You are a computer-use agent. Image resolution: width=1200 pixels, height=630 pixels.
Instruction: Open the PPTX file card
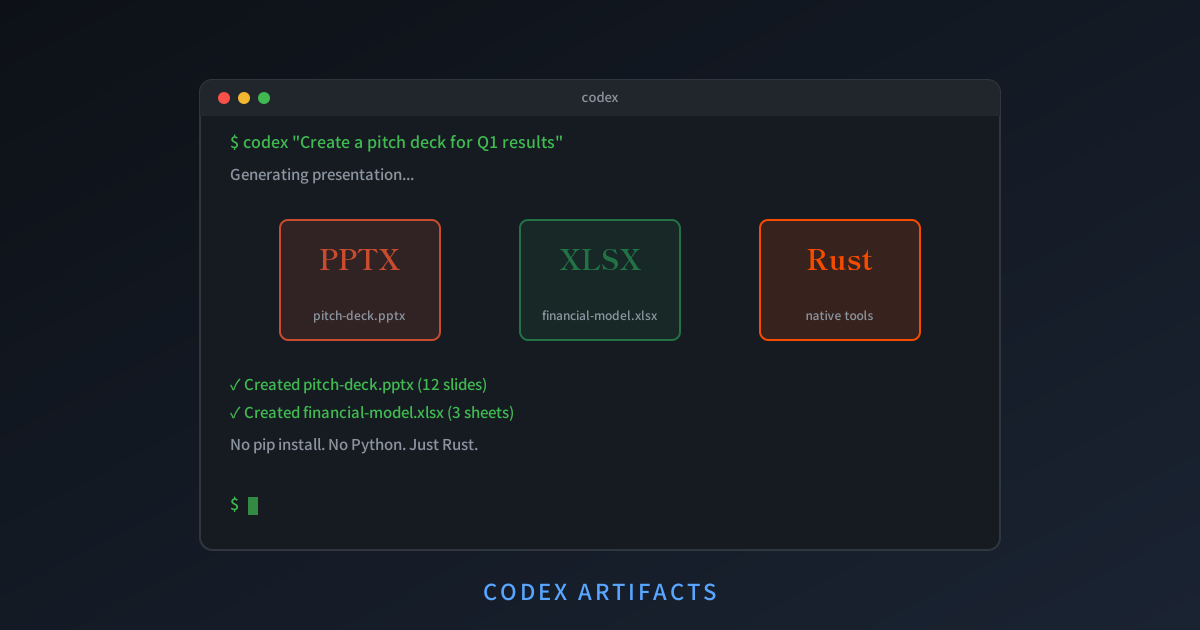pos(360,280)
